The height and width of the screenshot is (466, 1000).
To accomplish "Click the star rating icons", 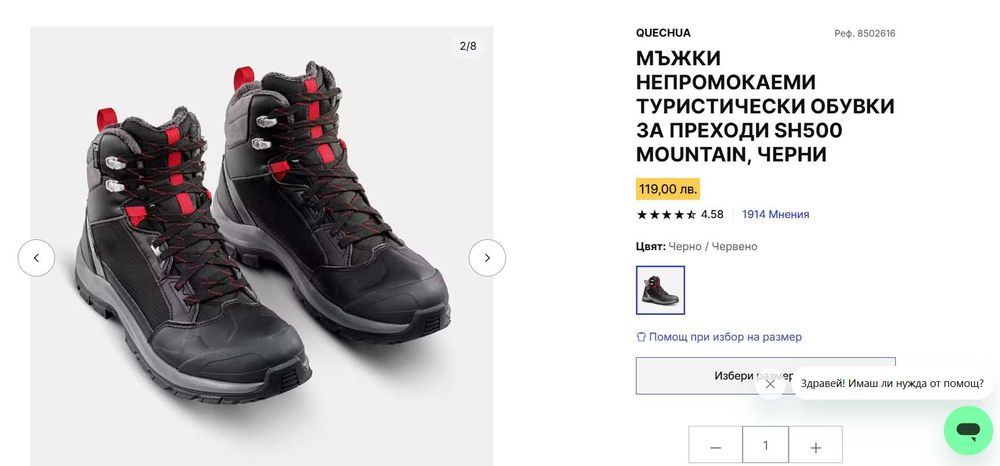I will [x=666, y=214].
